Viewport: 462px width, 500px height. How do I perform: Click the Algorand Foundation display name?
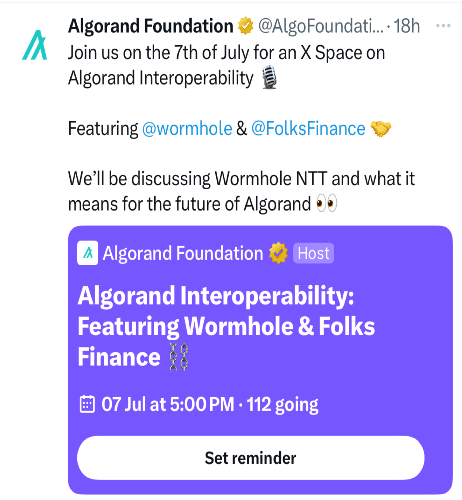151,26
